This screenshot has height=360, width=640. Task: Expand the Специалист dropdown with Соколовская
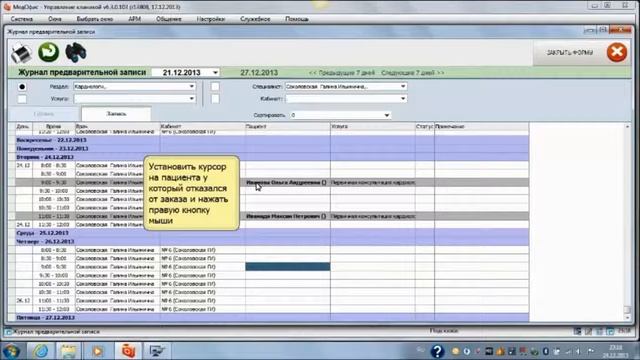[x=403, y=87]
